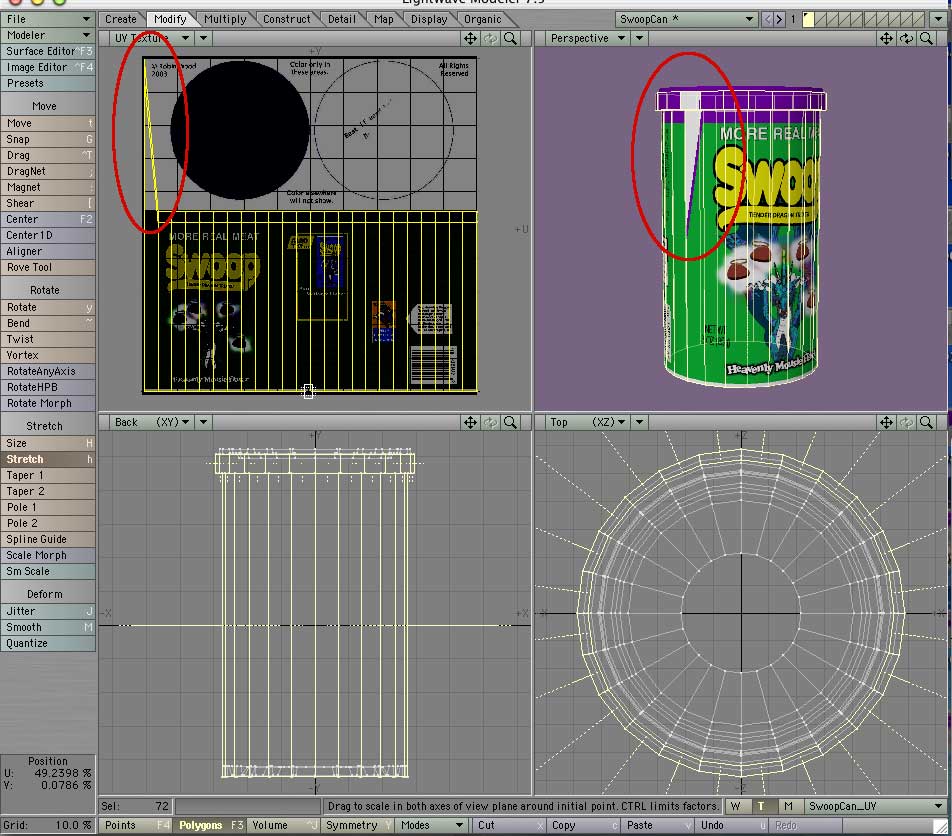The width and height of the screenshot is (952, 836).
Task: Go to previous layer bank with left arrow
Action: click(x=767, y=19)
